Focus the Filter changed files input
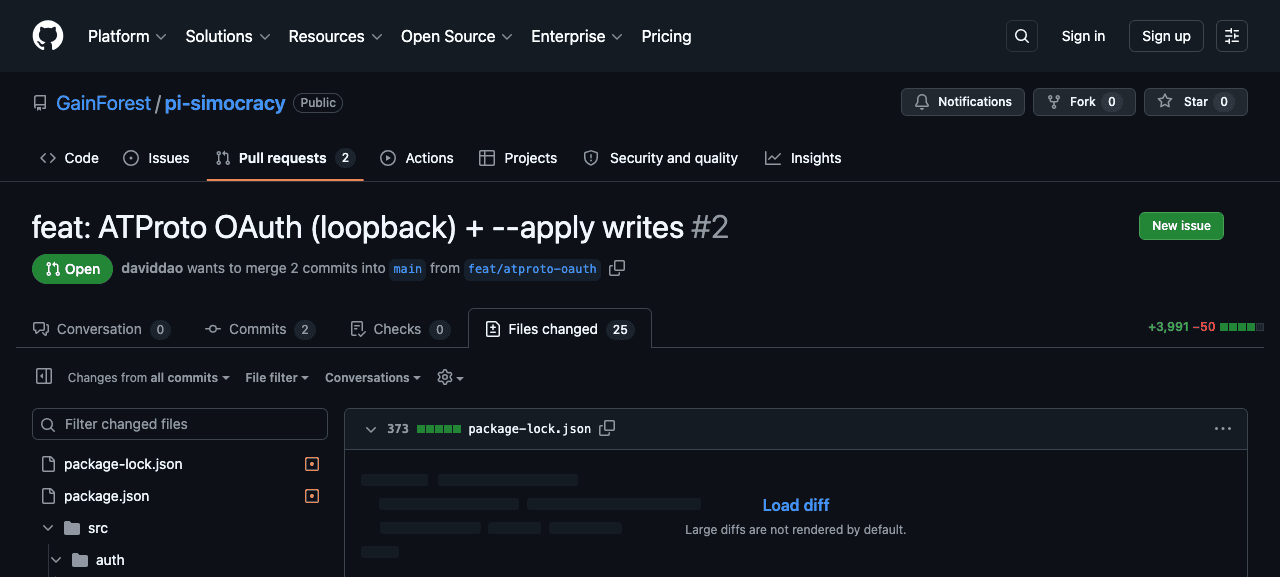Viewport: 1280px width, 577px height. [180, 424]
